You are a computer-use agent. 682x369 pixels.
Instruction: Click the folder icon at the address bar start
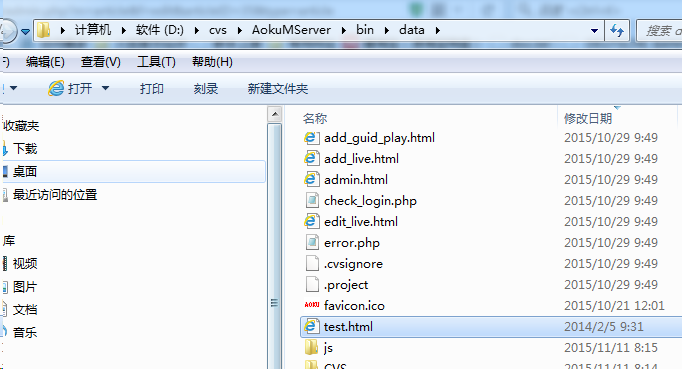pos(43,30)
